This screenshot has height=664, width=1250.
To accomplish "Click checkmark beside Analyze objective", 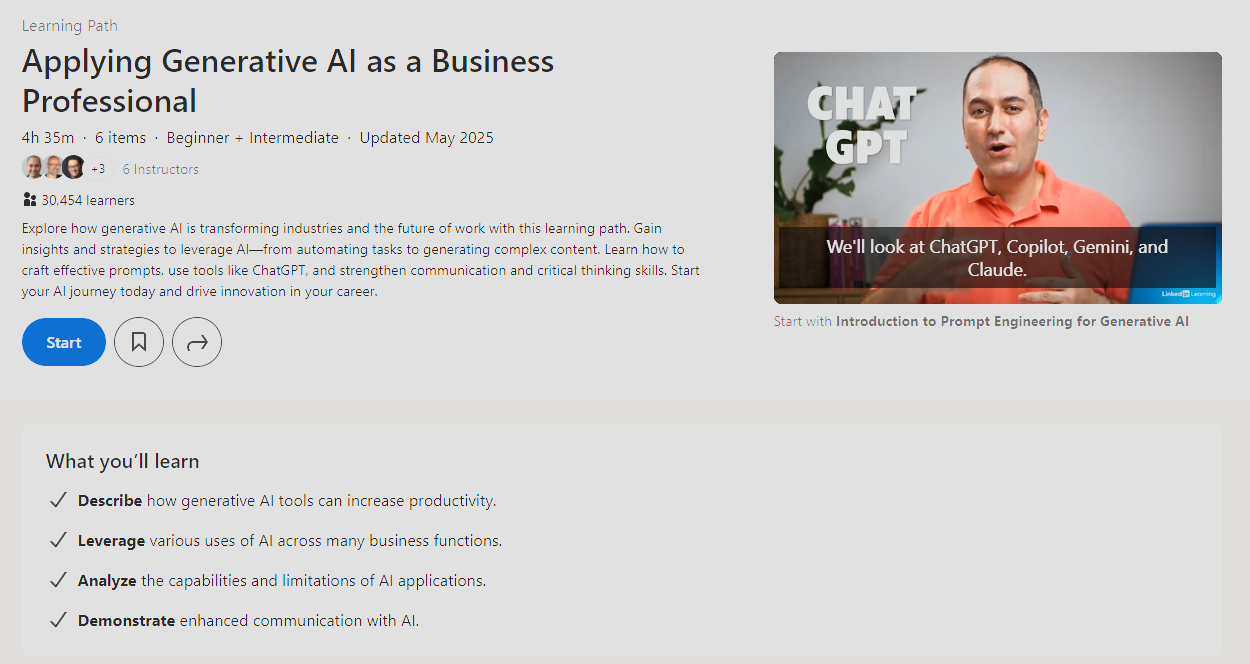I will coord(58,580).
